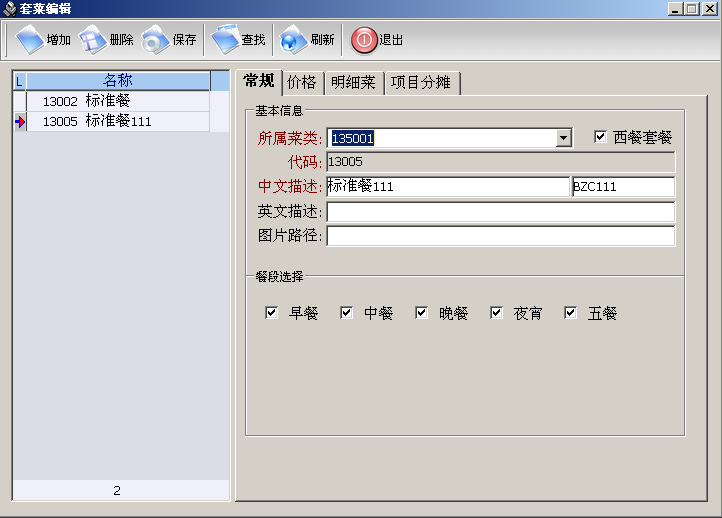Screen dimensions: 722x518
Task: Click the record count 2 in the list footer
Action: pyautogui.click(x=117, y=490)
